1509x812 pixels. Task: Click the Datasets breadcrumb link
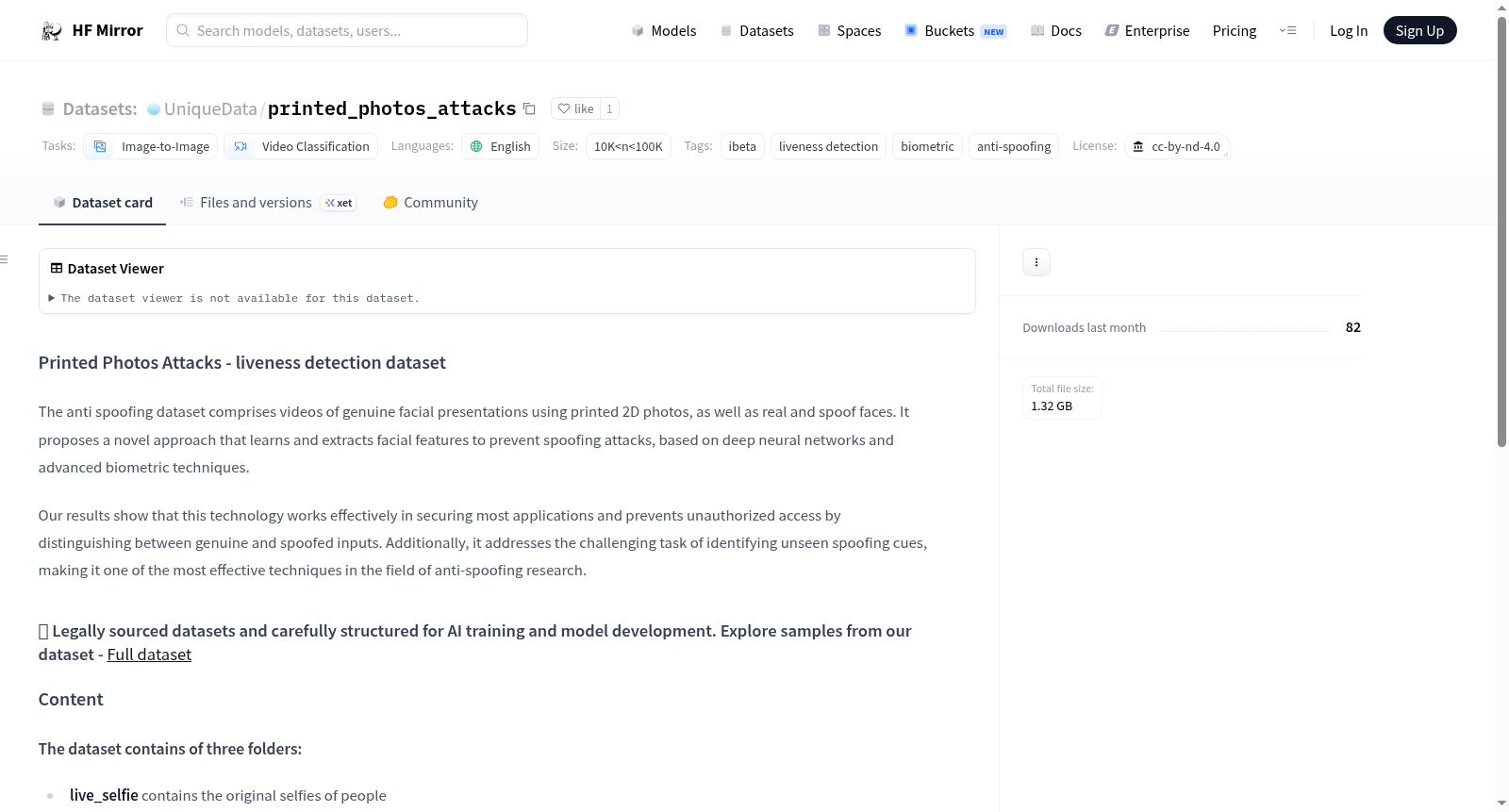[100, 108]
